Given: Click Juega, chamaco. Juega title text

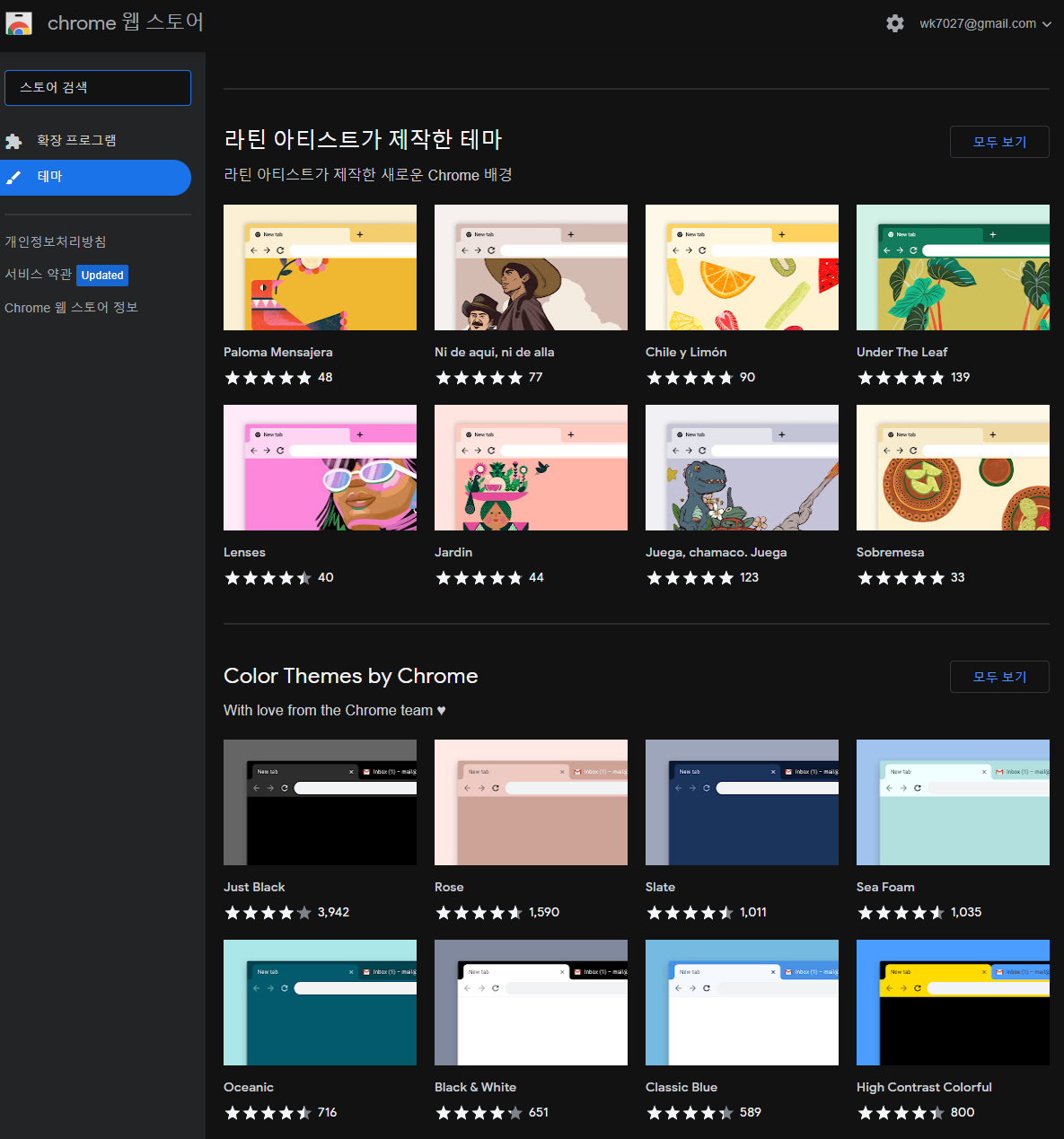Looking at the screenshot, I should click(x=717, y=552).
